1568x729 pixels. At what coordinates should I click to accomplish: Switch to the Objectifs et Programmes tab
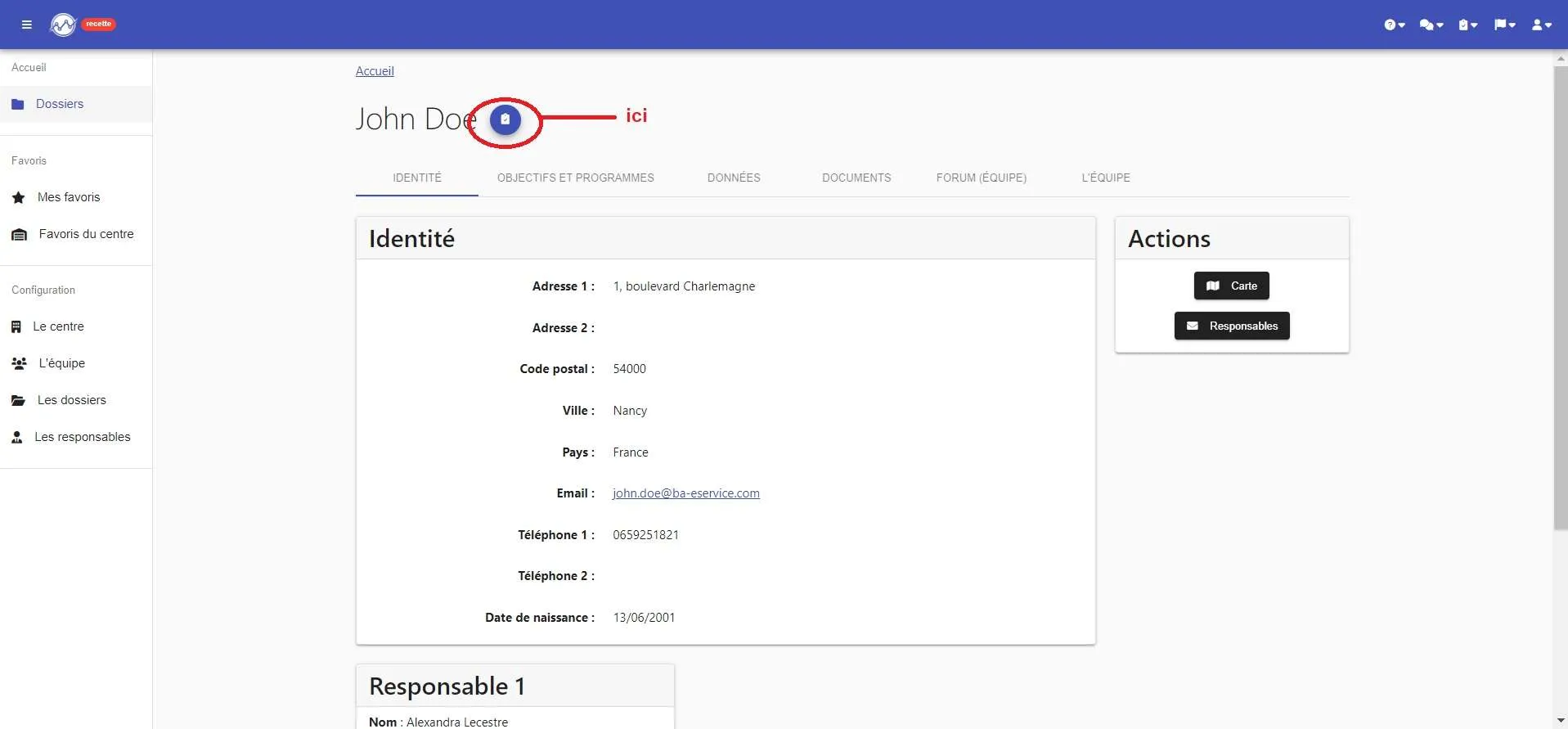click(x=576, y=178)
